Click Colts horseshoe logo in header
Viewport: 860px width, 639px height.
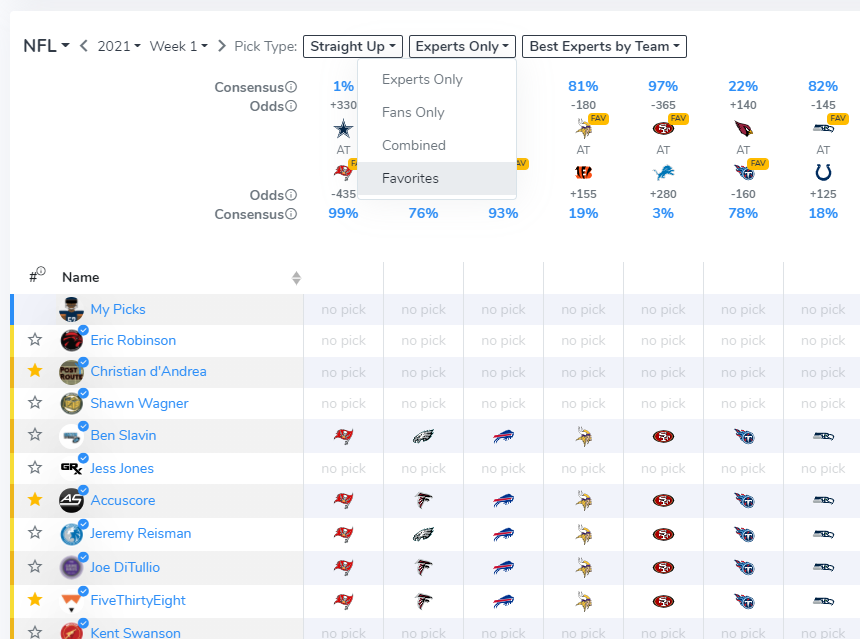pyautogui.click(x=823, y=172)
